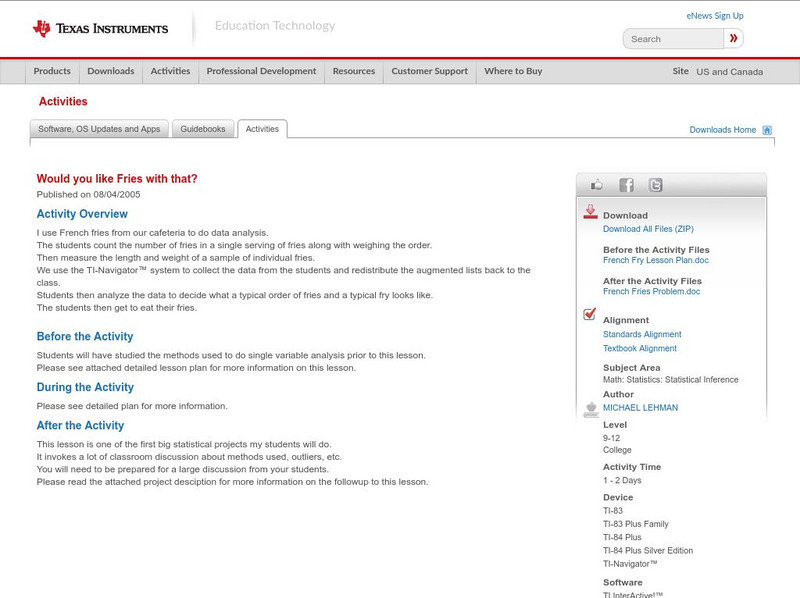Click the eNews Sign Up link
Image resolution: width=800 pixels, height=598 pixels.
(x=715, y=16)
